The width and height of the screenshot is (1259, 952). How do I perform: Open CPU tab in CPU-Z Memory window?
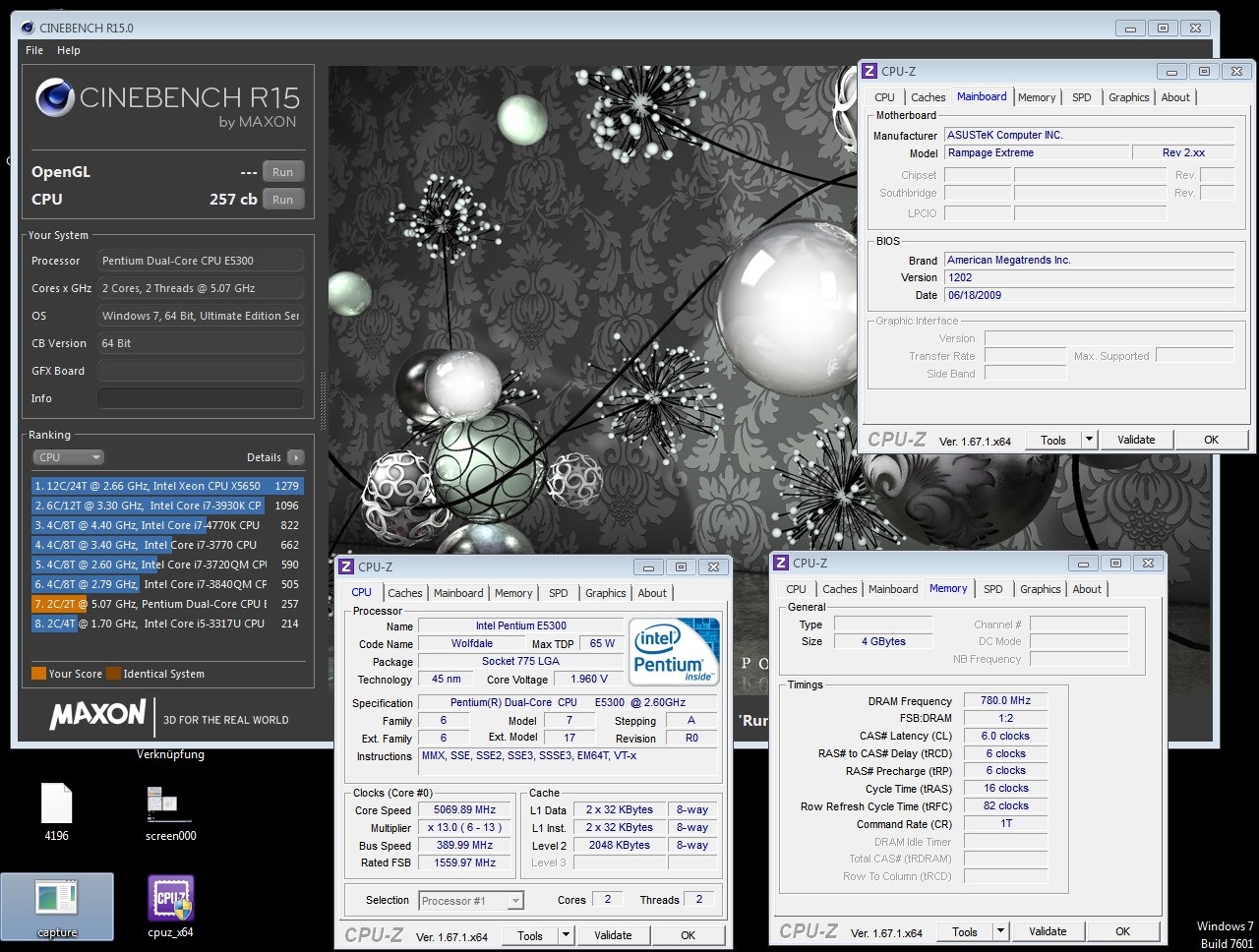[797, 589]
